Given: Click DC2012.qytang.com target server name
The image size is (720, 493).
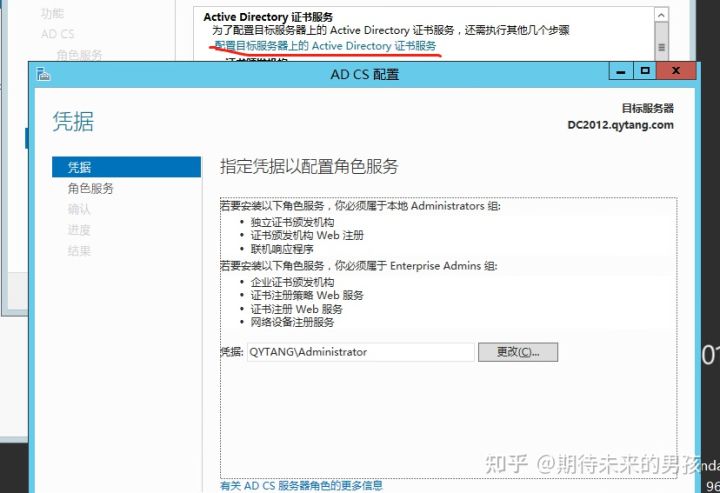Looking at the screenshot, I should click(620, 125).
